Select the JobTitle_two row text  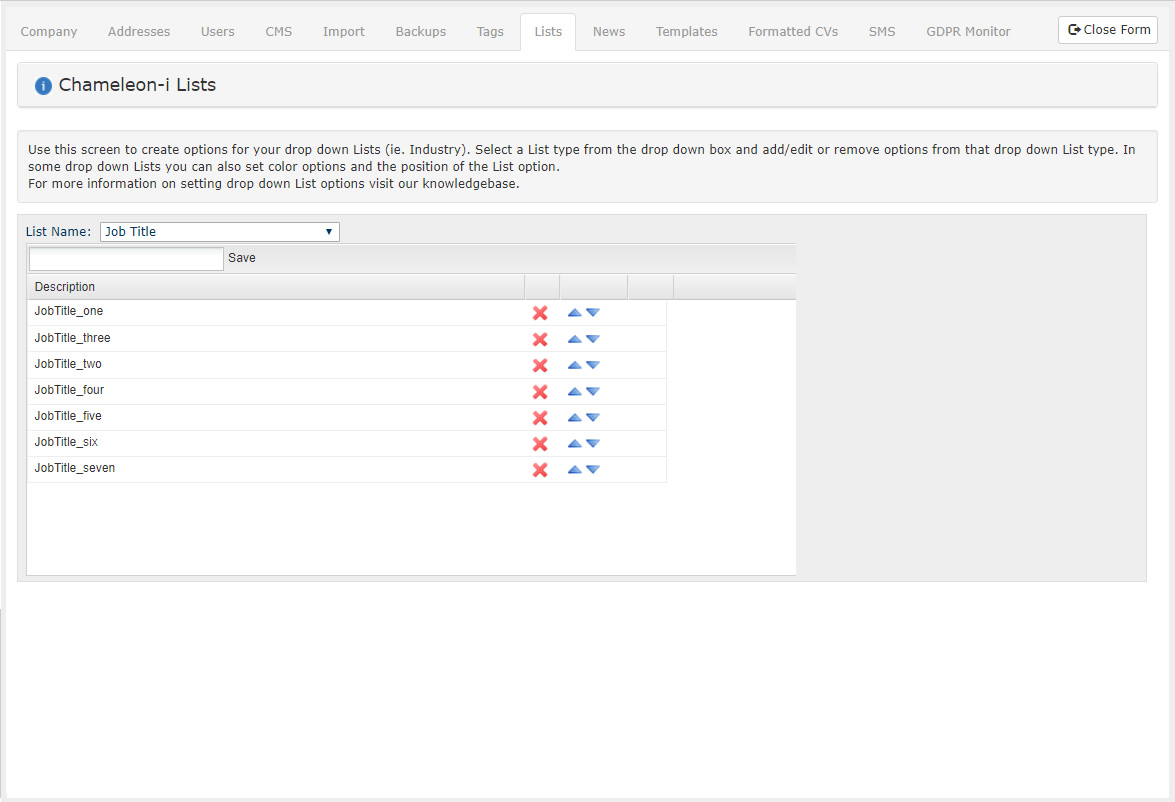coord(68,364)
